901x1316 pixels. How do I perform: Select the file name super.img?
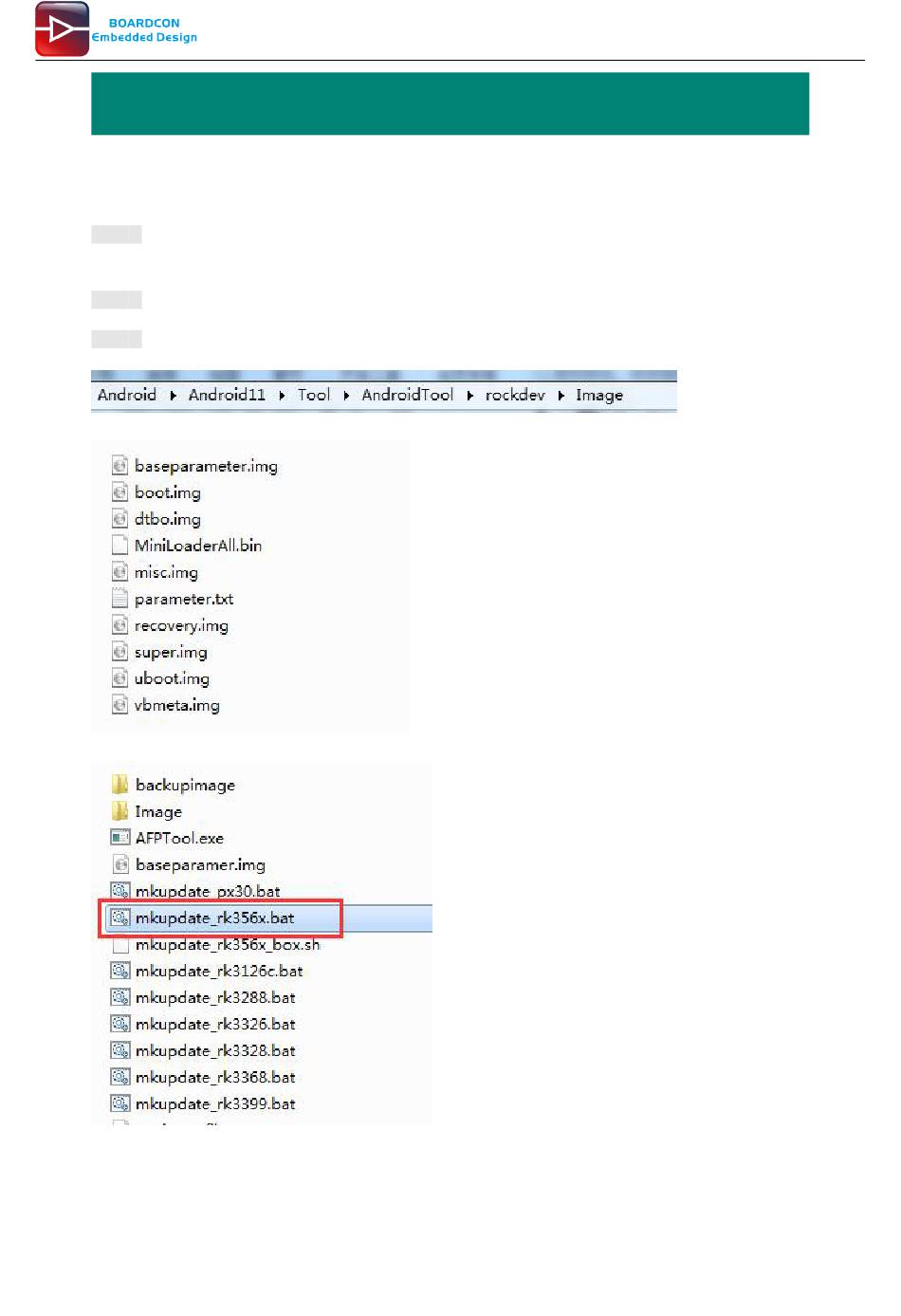(171, 652)
